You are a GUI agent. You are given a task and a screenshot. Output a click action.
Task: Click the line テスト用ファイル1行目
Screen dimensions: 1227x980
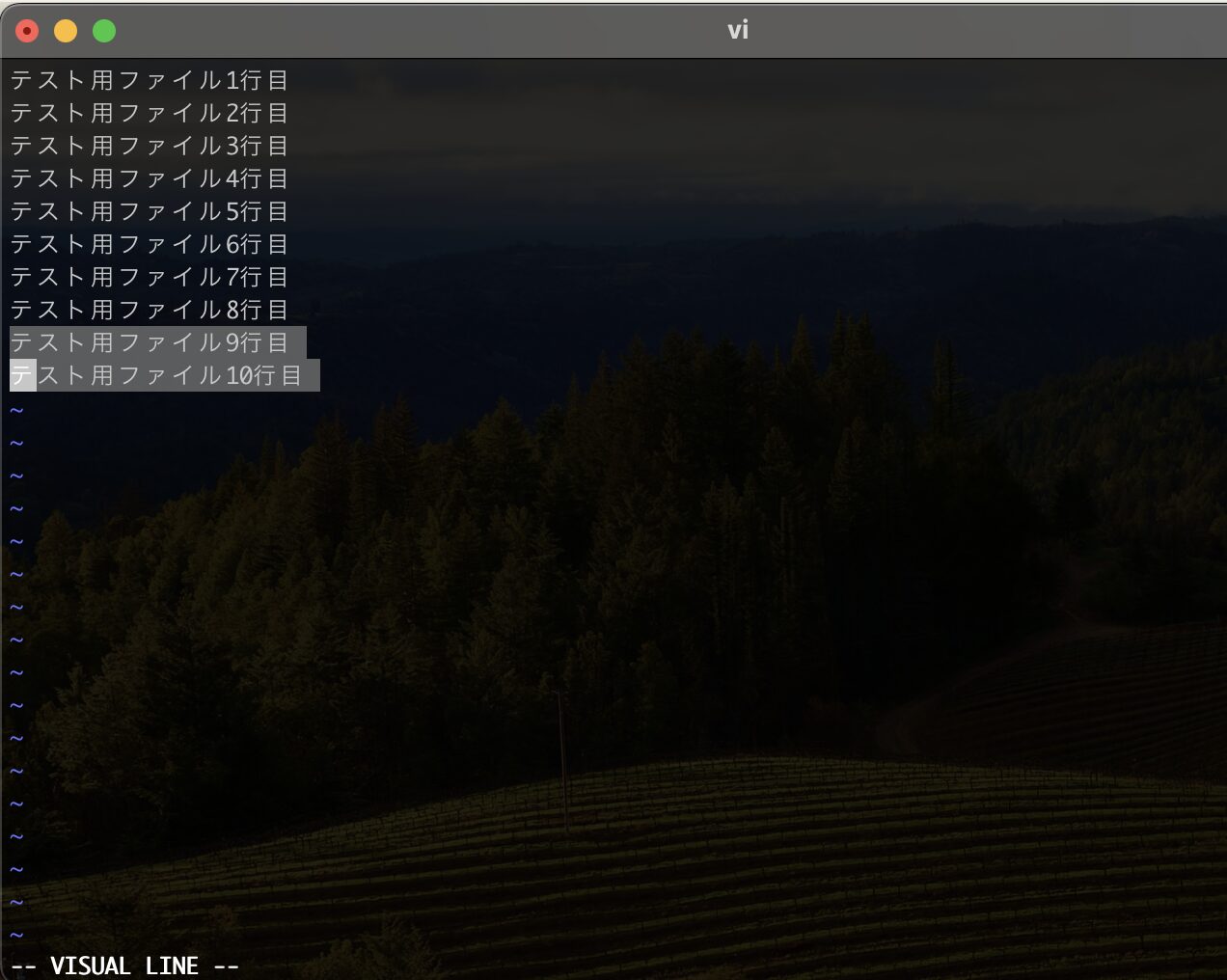(x=150, y=80)
